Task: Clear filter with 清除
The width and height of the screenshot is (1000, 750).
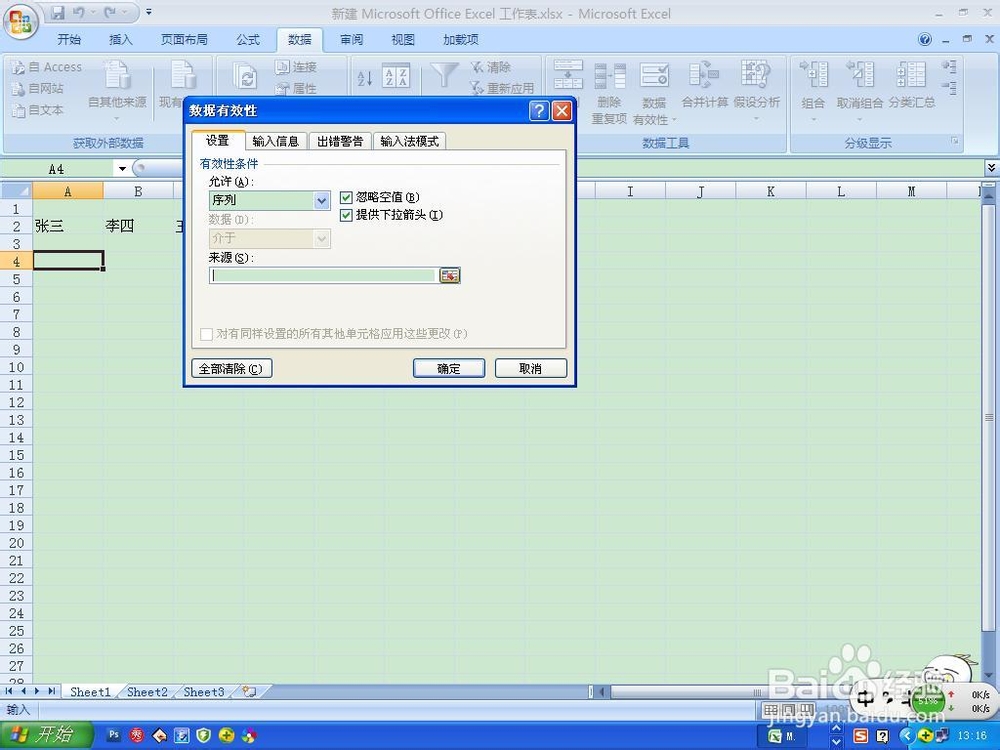Action: point(491,67)
